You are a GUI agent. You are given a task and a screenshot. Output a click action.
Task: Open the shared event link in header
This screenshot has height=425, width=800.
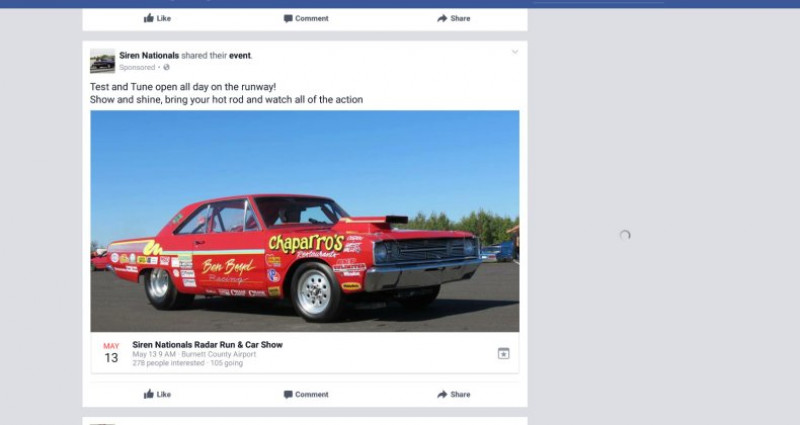(x=240, y=55)
